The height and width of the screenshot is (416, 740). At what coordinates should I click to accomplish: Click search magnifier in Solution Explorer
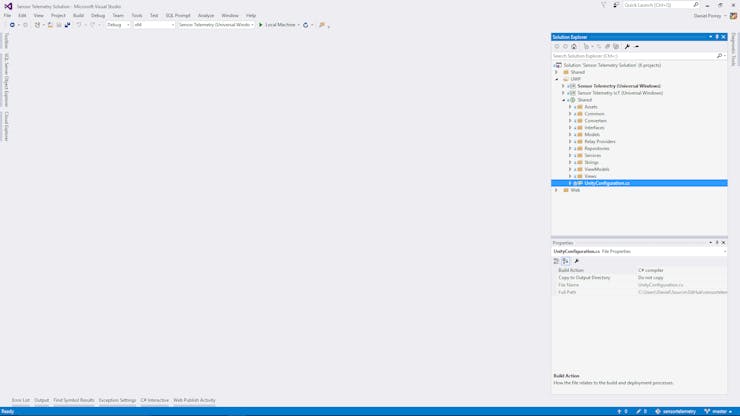pos(719,56)
